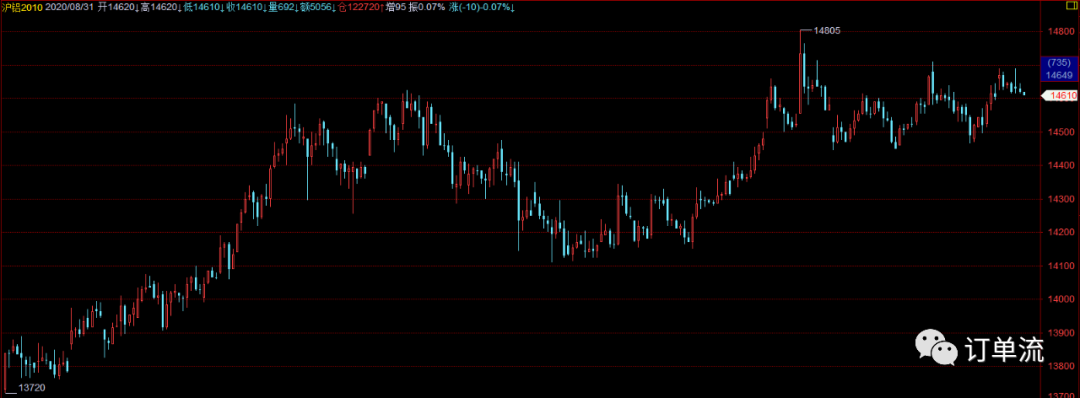Click the change value 涨(-10)-0.07%
The width and height of the screenshot is (1080, 398).
click(482, 6)
